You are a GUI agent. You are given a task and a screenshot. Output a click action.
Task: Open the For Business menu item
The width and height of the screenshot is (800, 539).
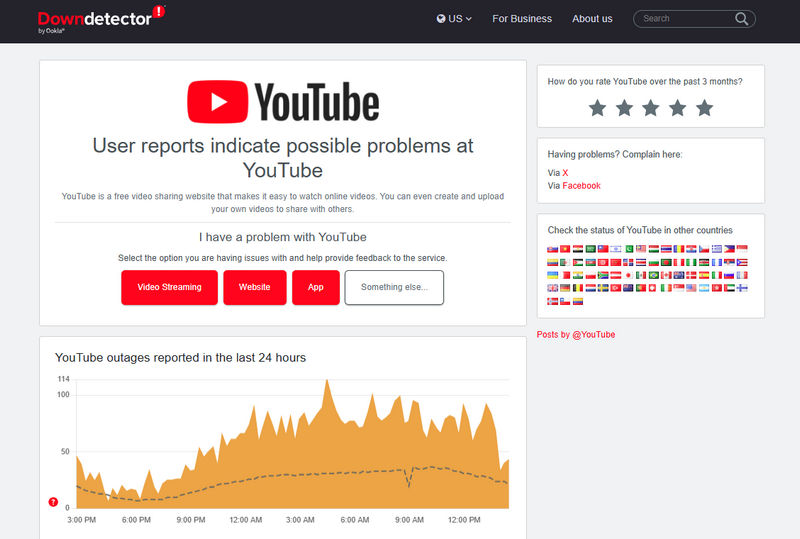[x=521, y=19]
